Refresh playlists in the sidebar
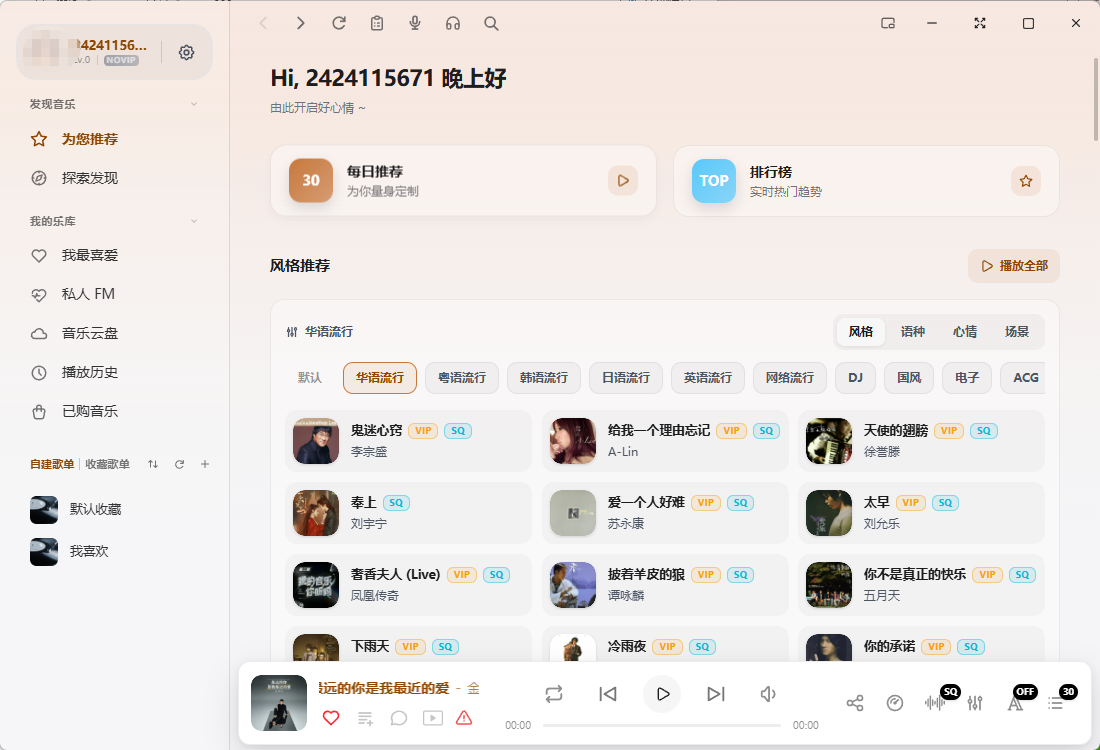 pos(180,464)
